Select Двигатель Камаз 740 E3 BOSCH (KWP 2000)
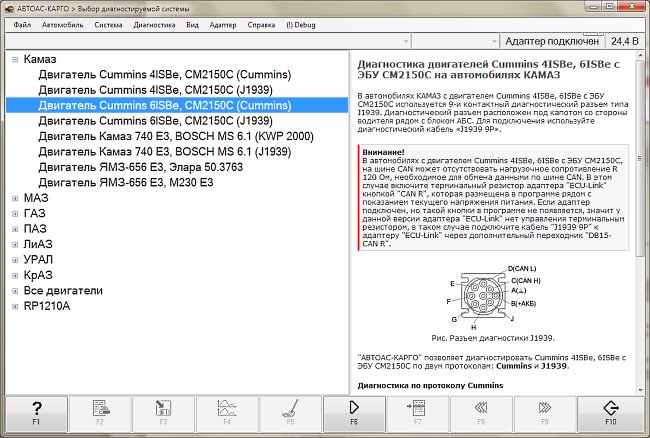650x438 pixels. click(176, 136)
